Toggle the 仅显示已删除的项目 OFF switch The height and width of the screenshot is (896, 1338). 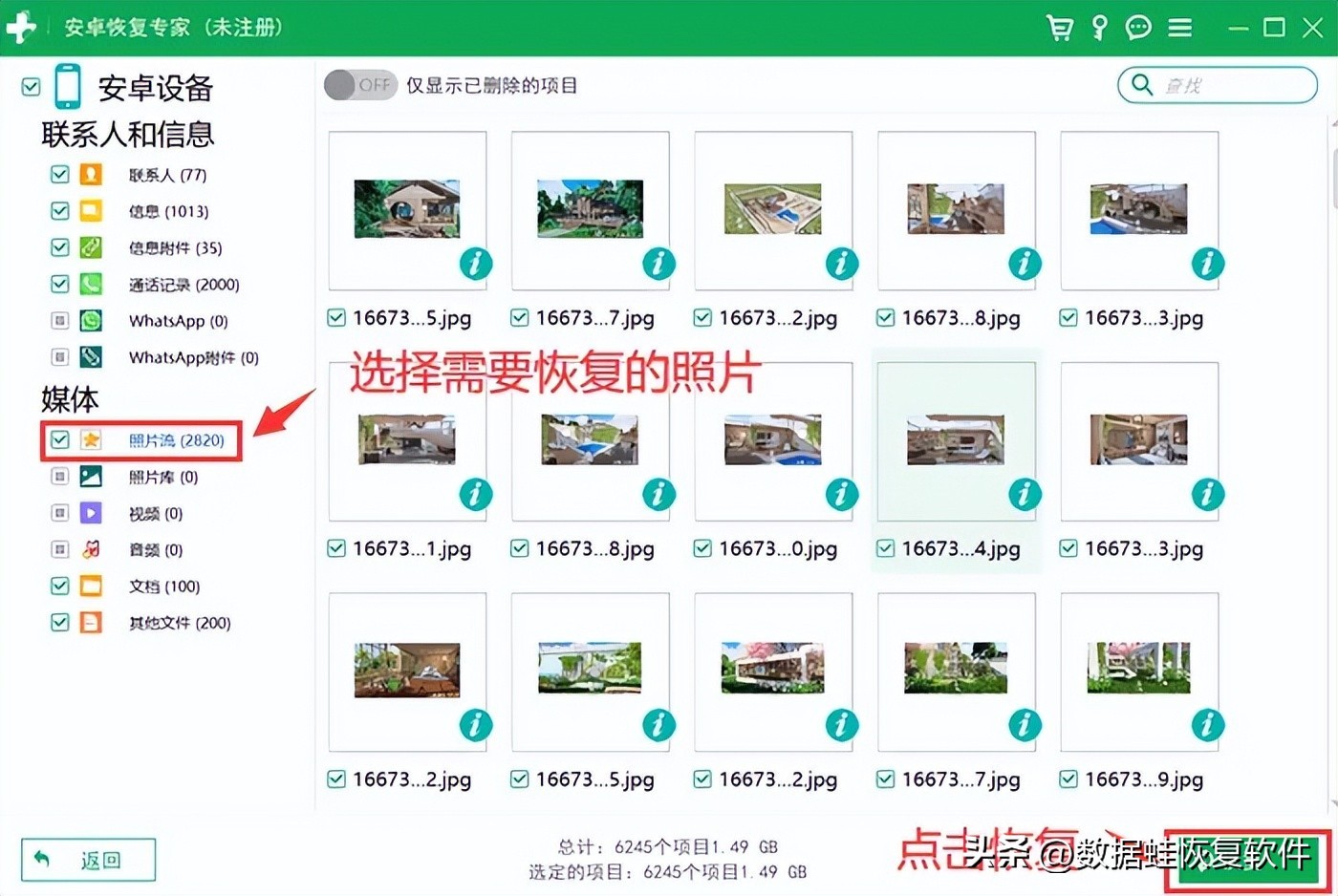point(358,85)
